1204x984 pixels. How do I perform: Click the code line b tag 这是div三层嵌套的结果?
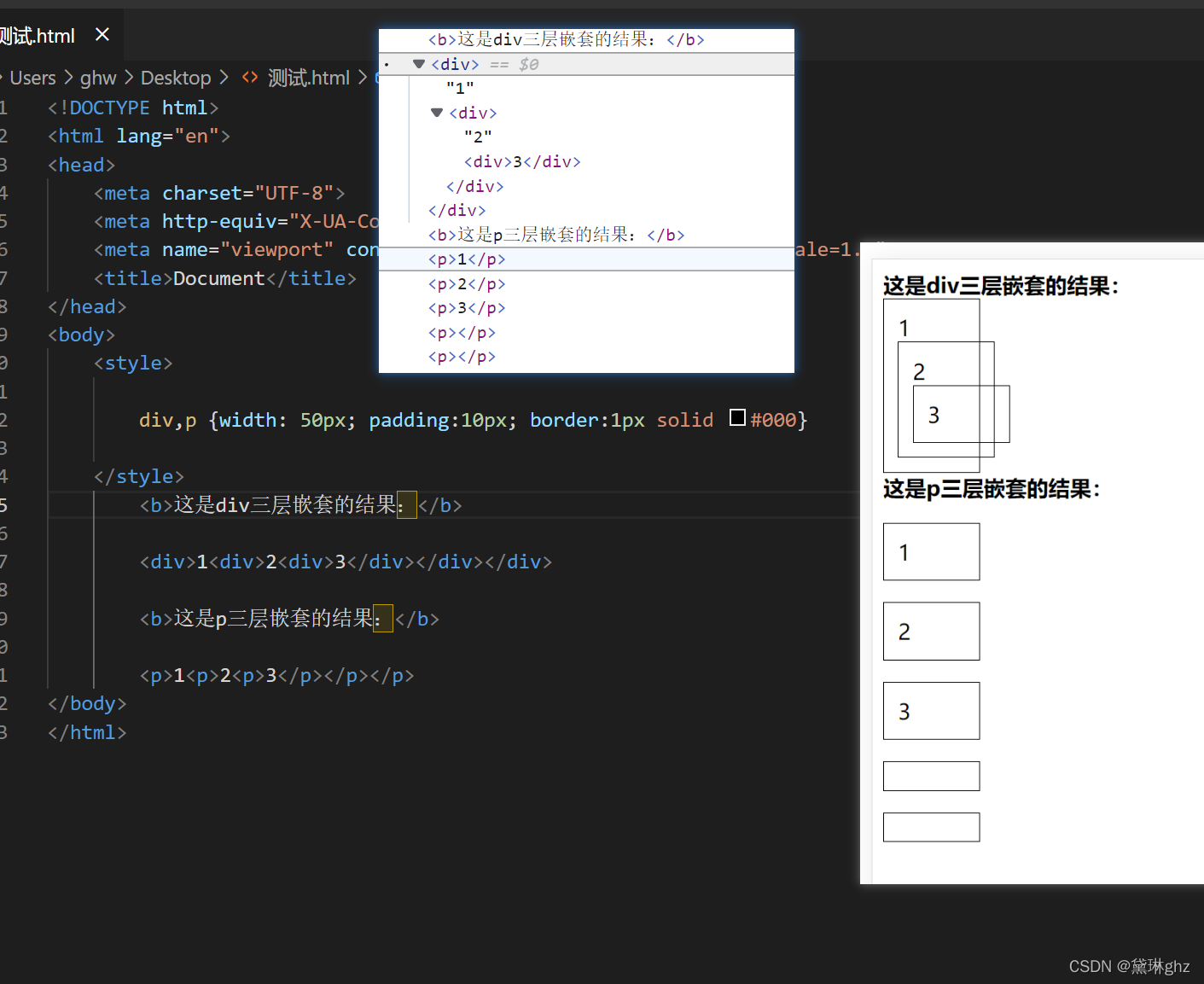(300, 505)
